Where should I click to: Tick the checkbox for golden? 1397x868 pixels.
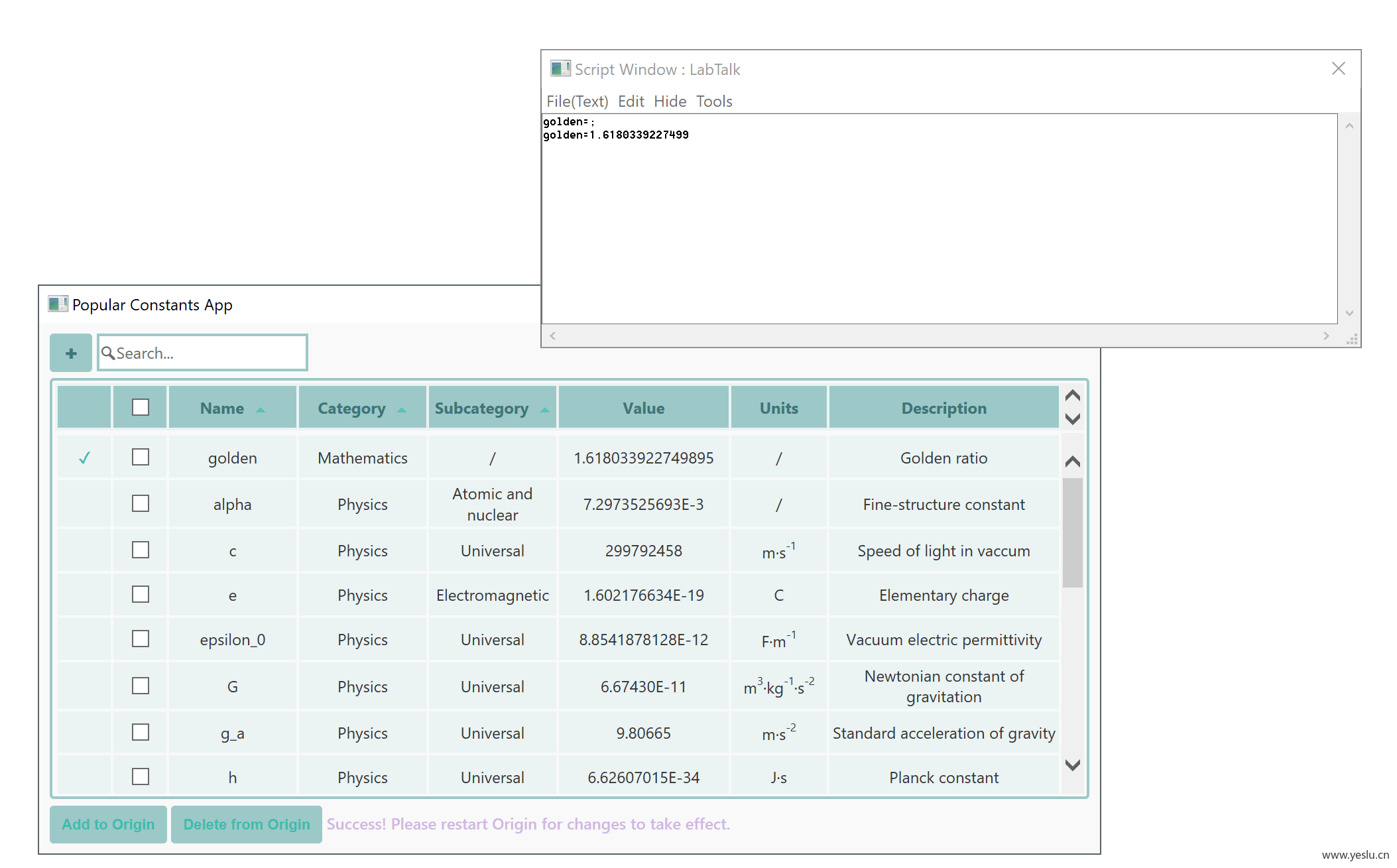pos(141,457)
